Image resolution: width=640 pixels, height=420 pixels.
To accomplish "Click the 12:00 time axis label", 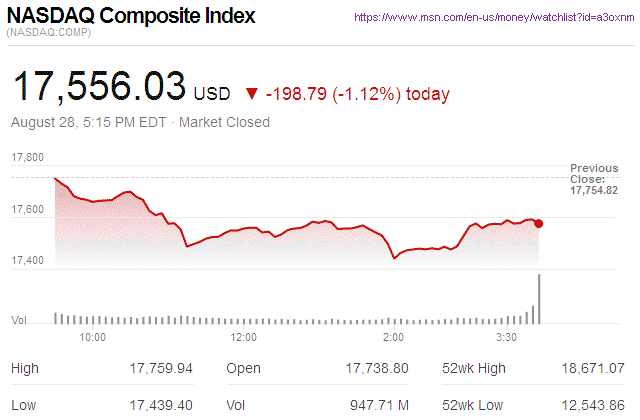I will (x=243, y=338).
